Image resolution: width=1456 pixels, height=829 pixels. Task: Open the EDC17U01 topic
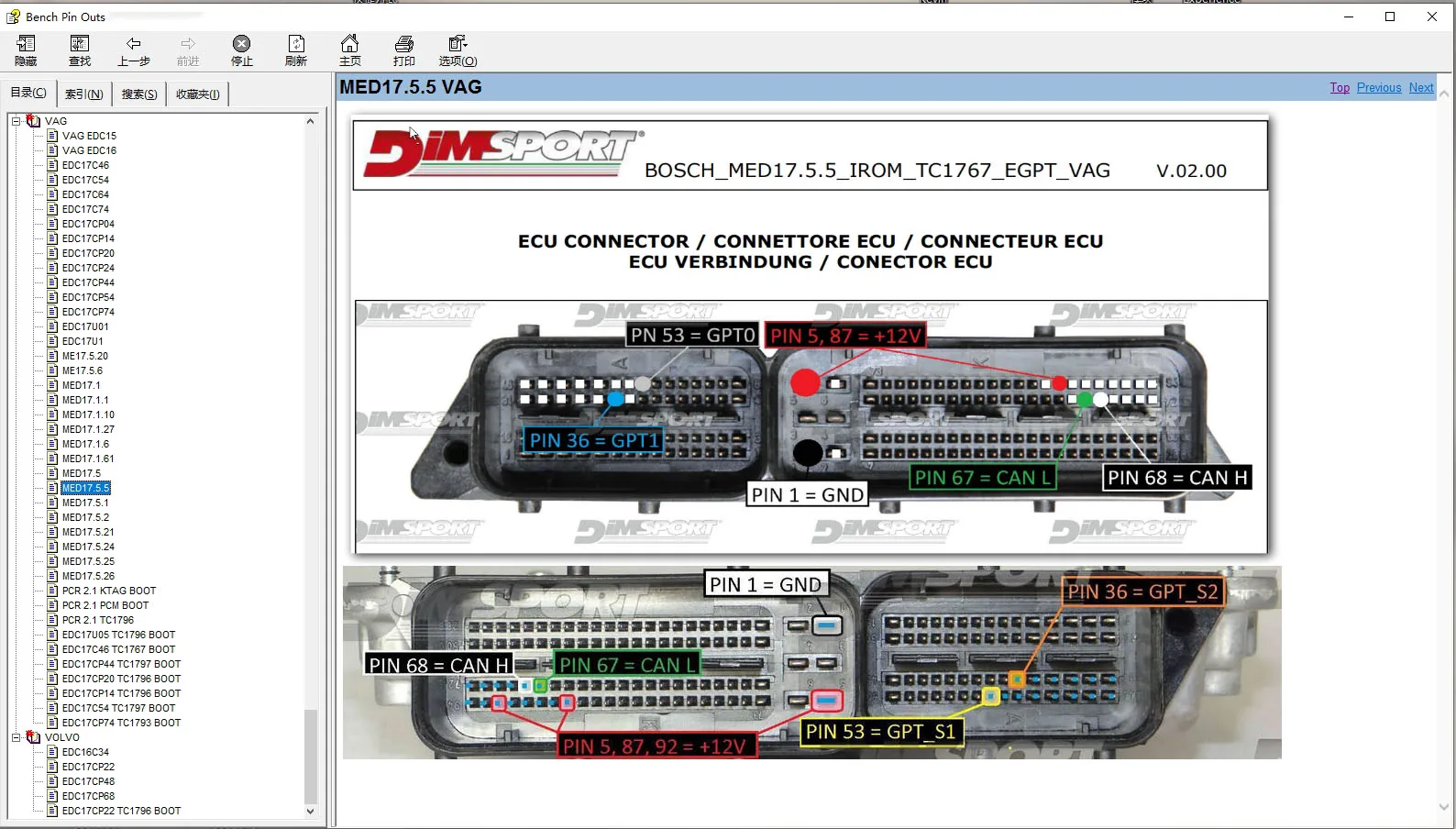[x=85, y=326]
